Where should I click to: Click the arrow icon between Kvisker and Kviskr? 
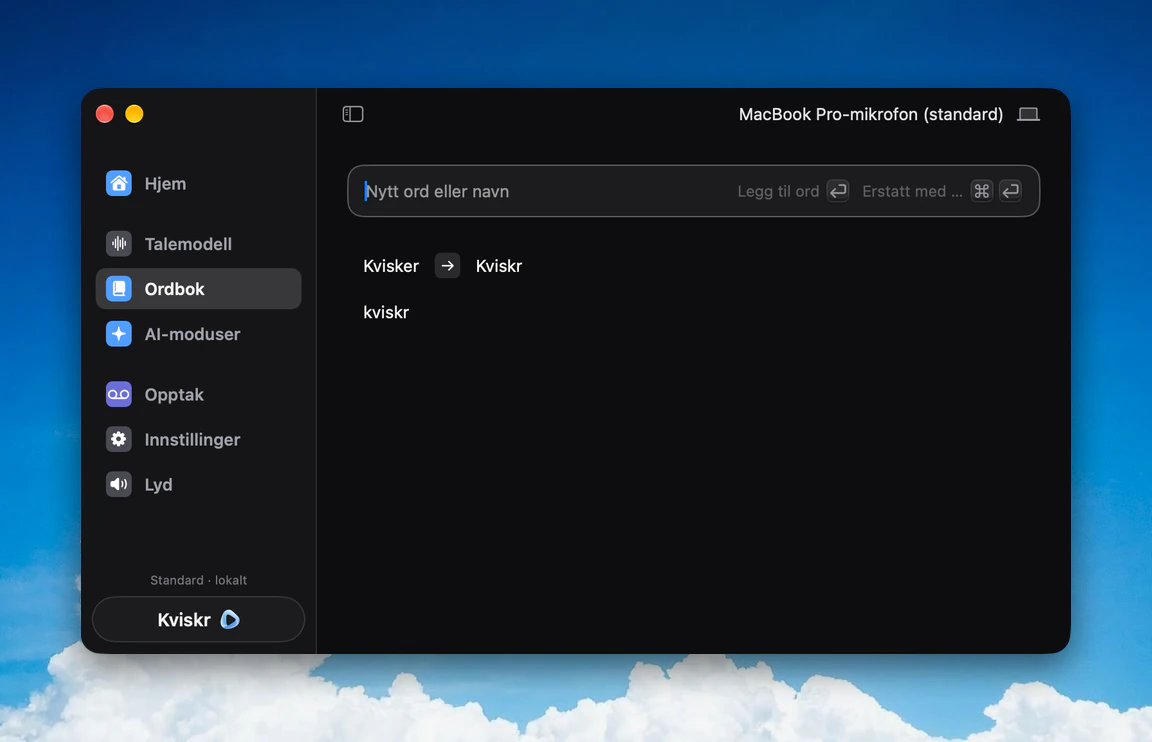point(447,265)
